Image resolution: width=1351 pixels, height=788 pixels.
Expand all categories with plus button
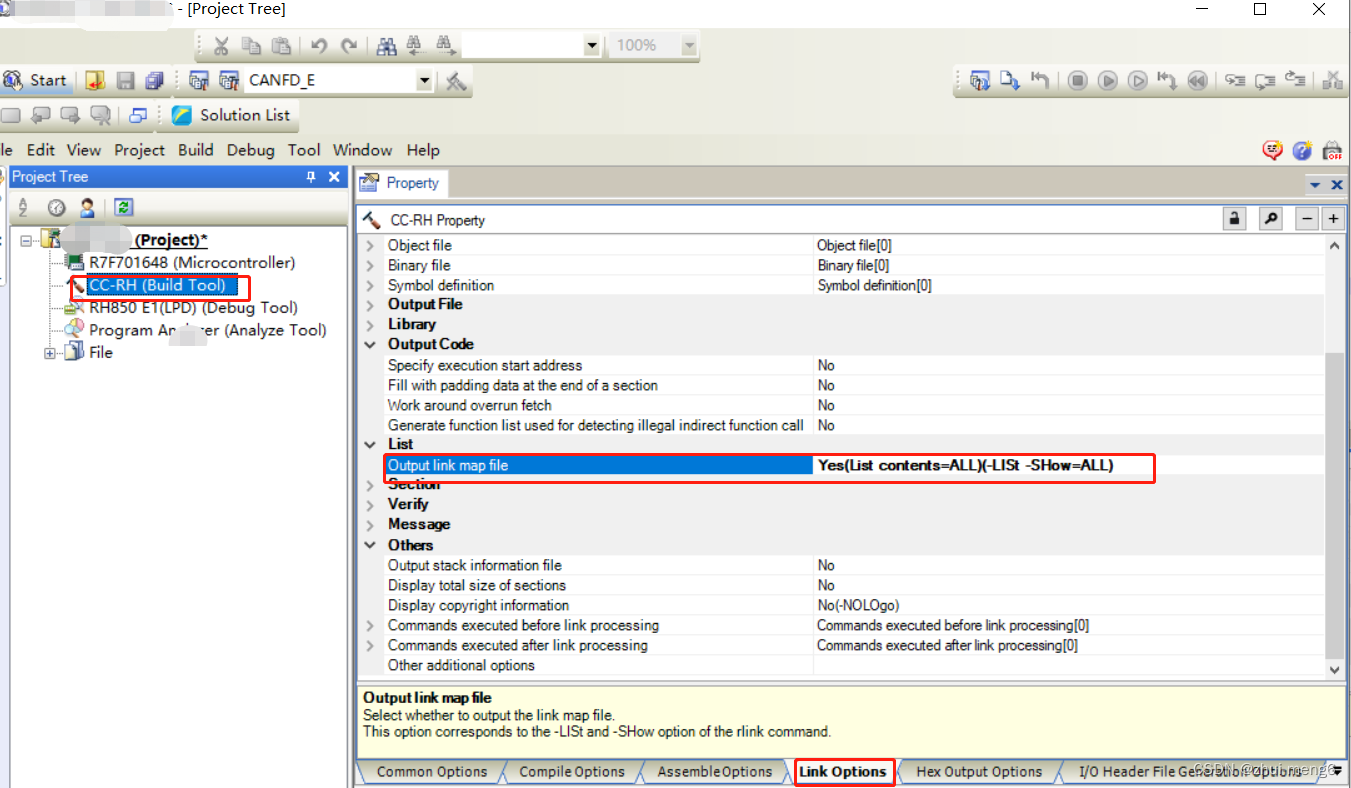pos(1333,219)
